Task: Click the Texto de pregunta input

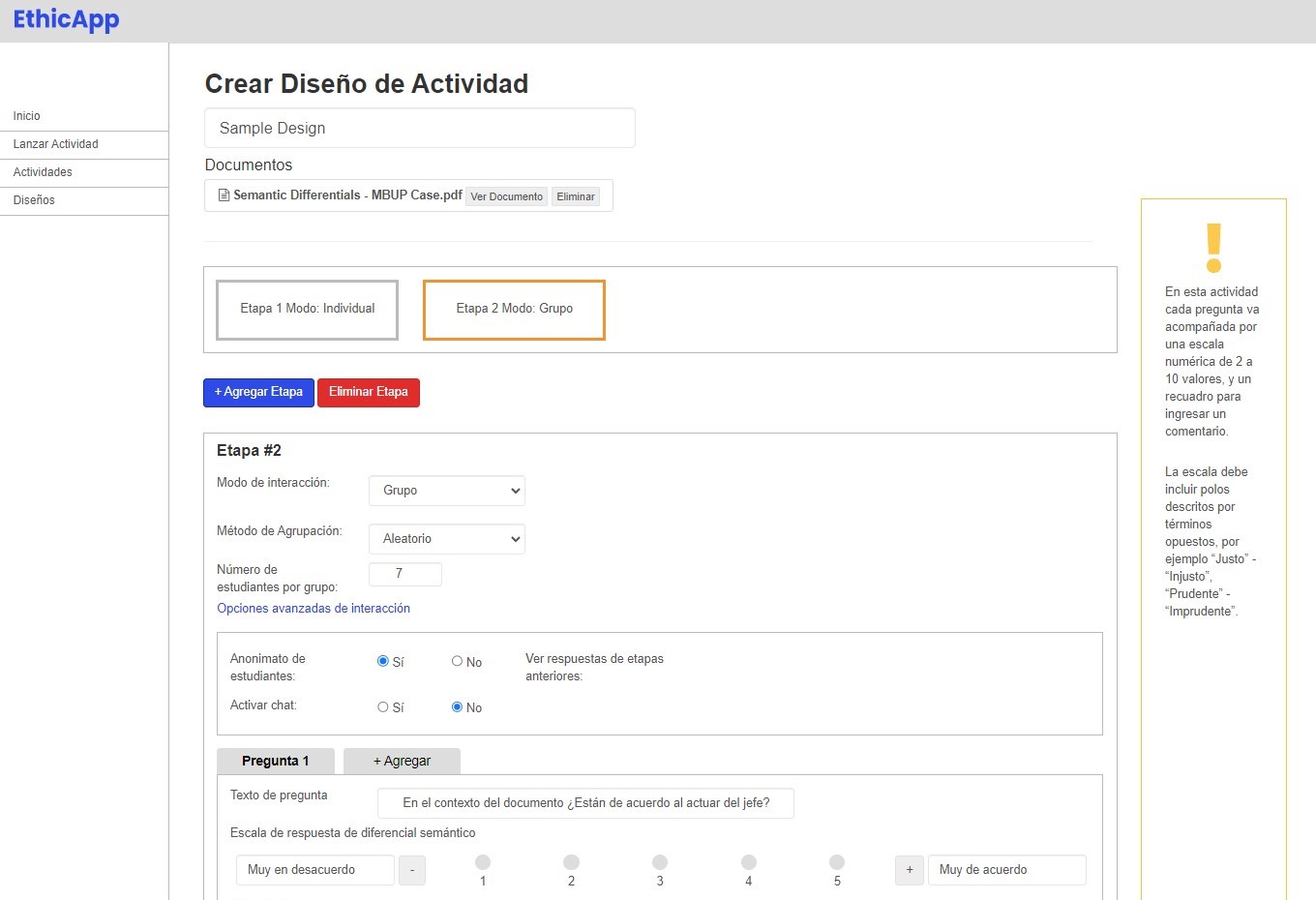Action: click(585, 803)
